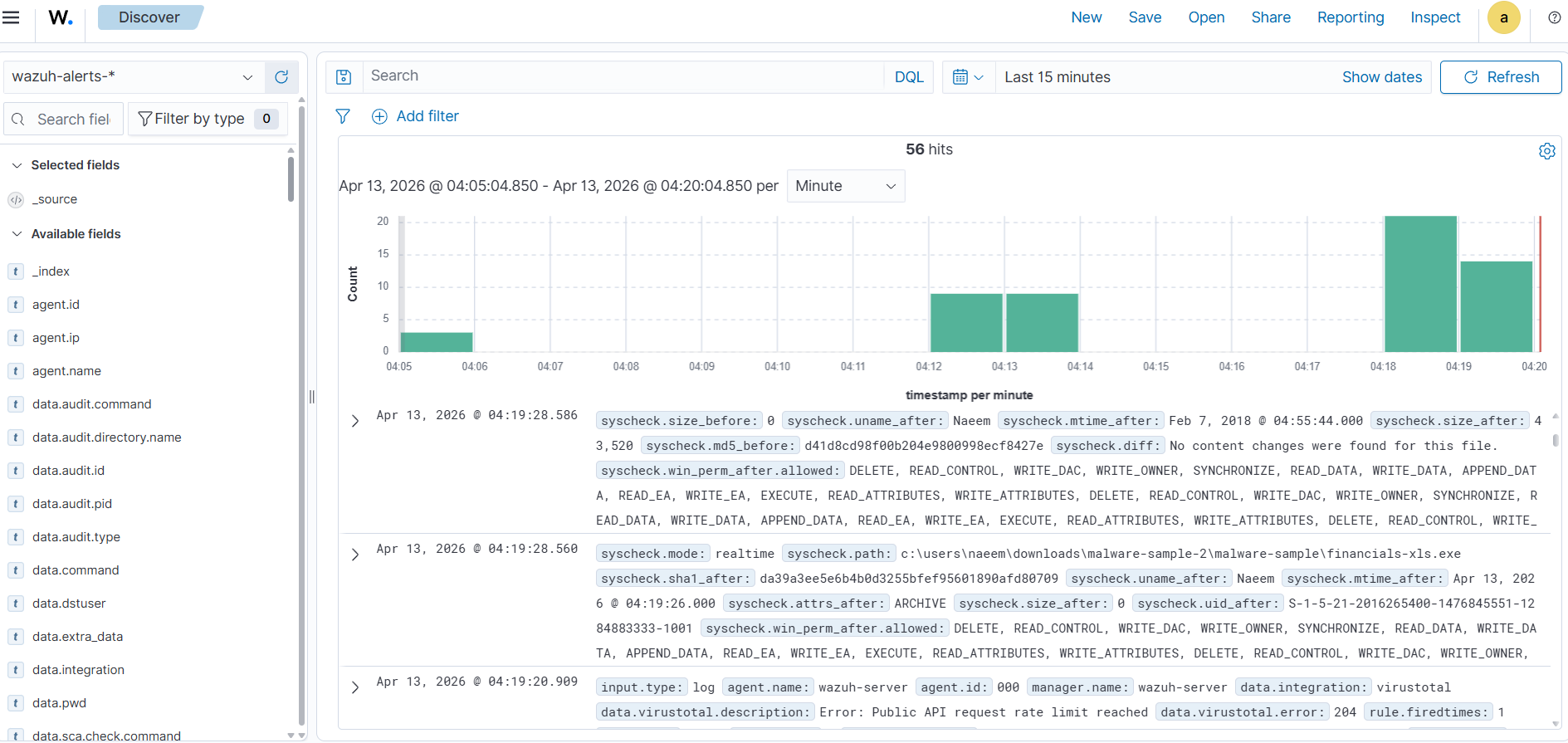
Task: Switch query language via DQL button
Action: (909, 77)
